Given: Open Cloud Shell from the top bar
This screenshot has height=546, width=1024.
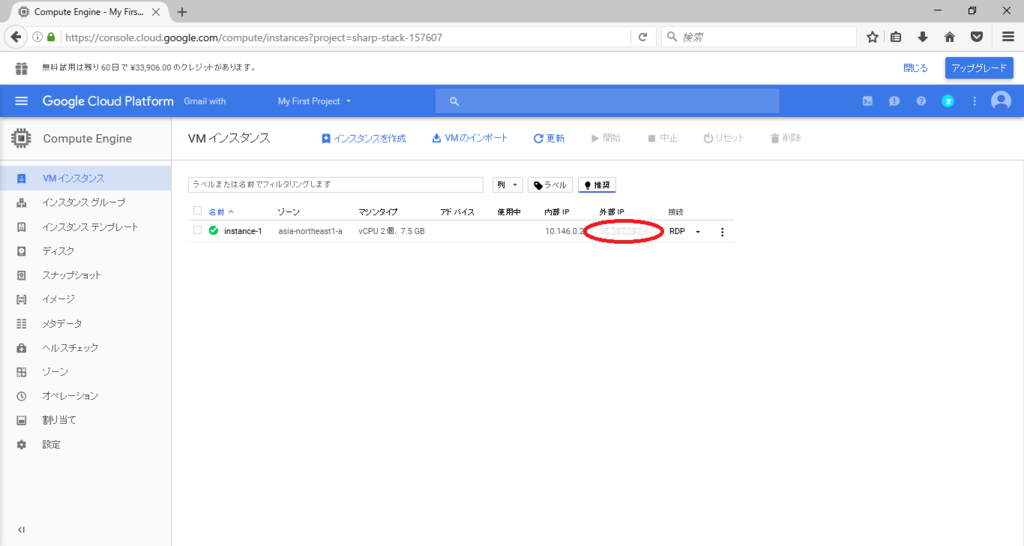Looking at the screenshot, I should click(867, 101).
